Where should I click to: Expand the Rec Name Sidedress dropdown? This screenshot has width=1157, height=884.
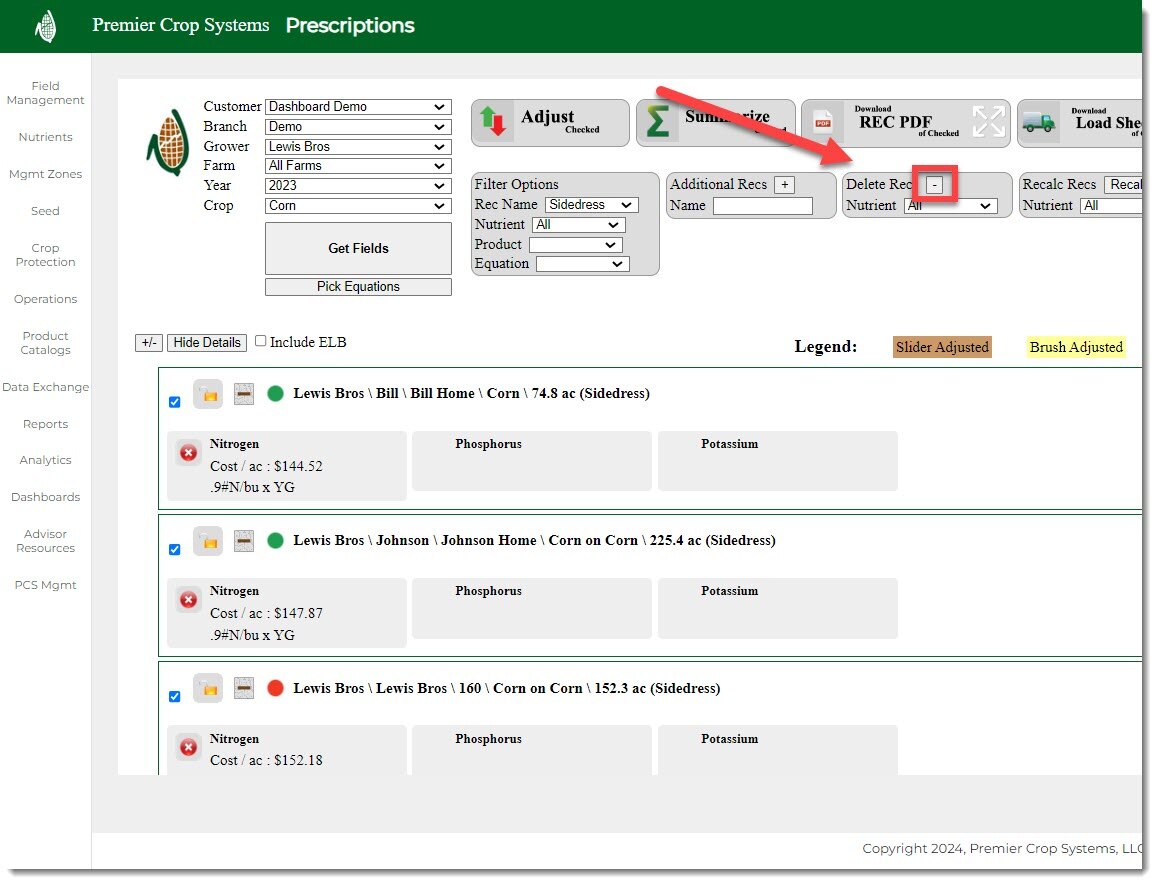click(591, 205)
